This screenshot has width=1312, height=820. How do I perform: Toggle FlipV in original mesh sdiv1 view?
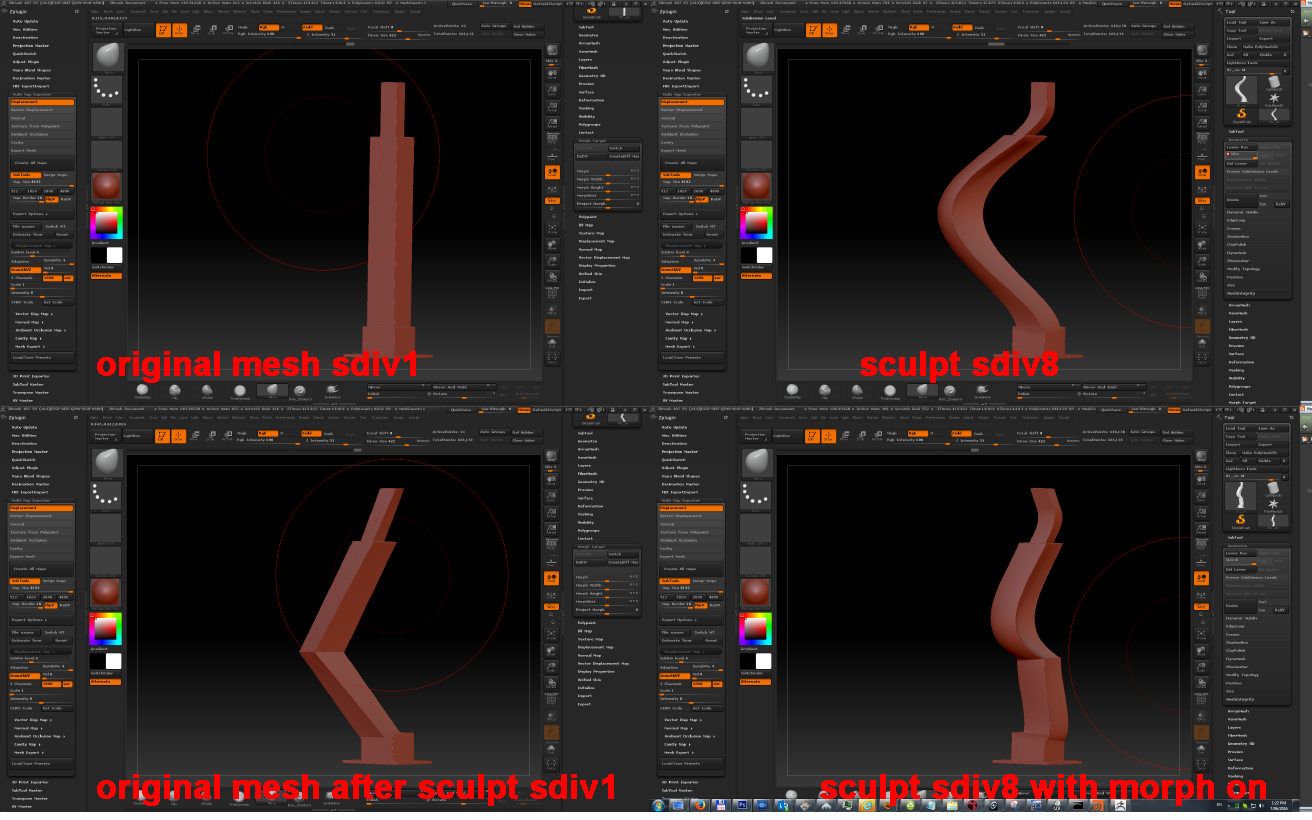click(52, 199)
